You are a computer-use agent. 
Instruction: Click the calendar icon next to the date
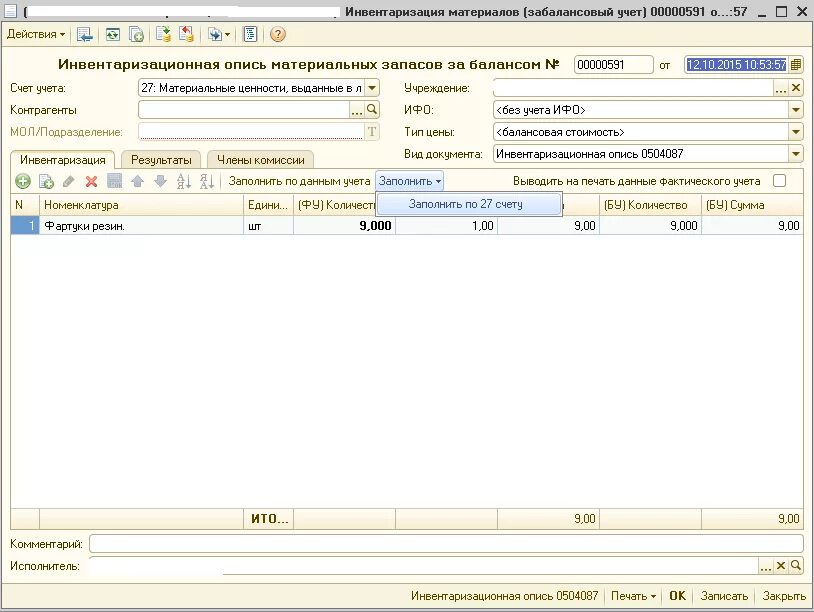(796, 65)
